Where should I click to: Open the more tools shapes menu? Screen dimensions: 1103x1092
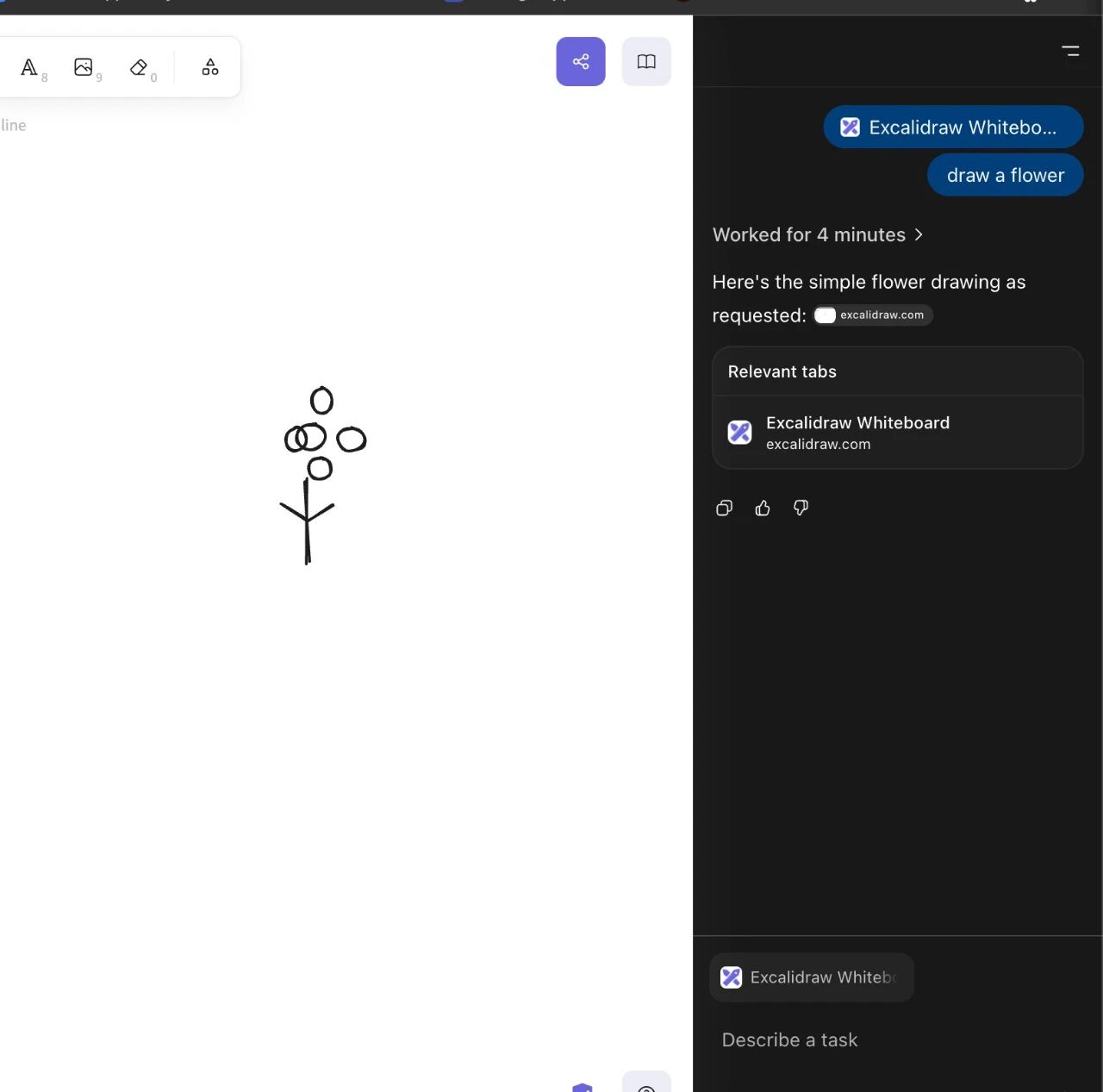210,67
